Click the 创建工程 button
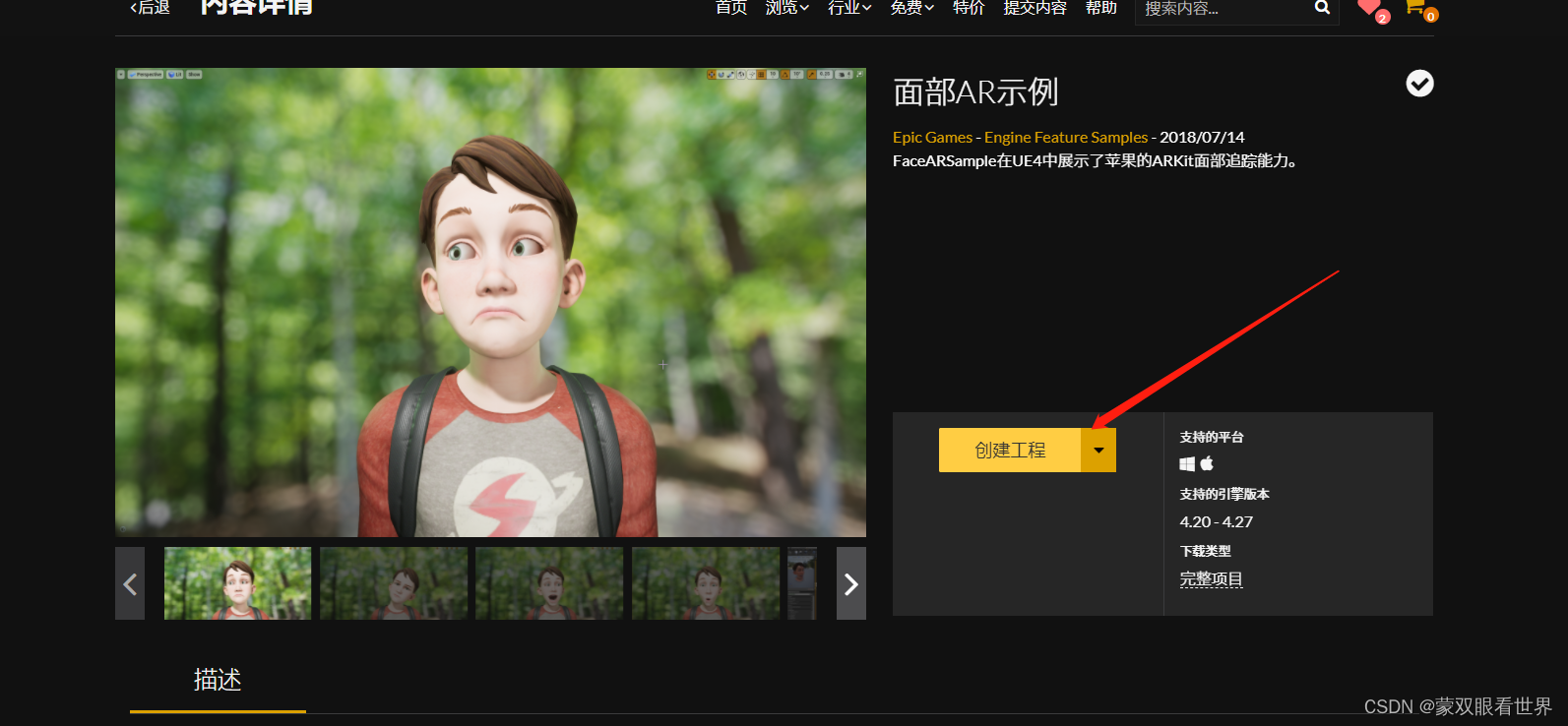This screenshot has width=1568, height=726. pyautogui.click(x=1010, y=451)
